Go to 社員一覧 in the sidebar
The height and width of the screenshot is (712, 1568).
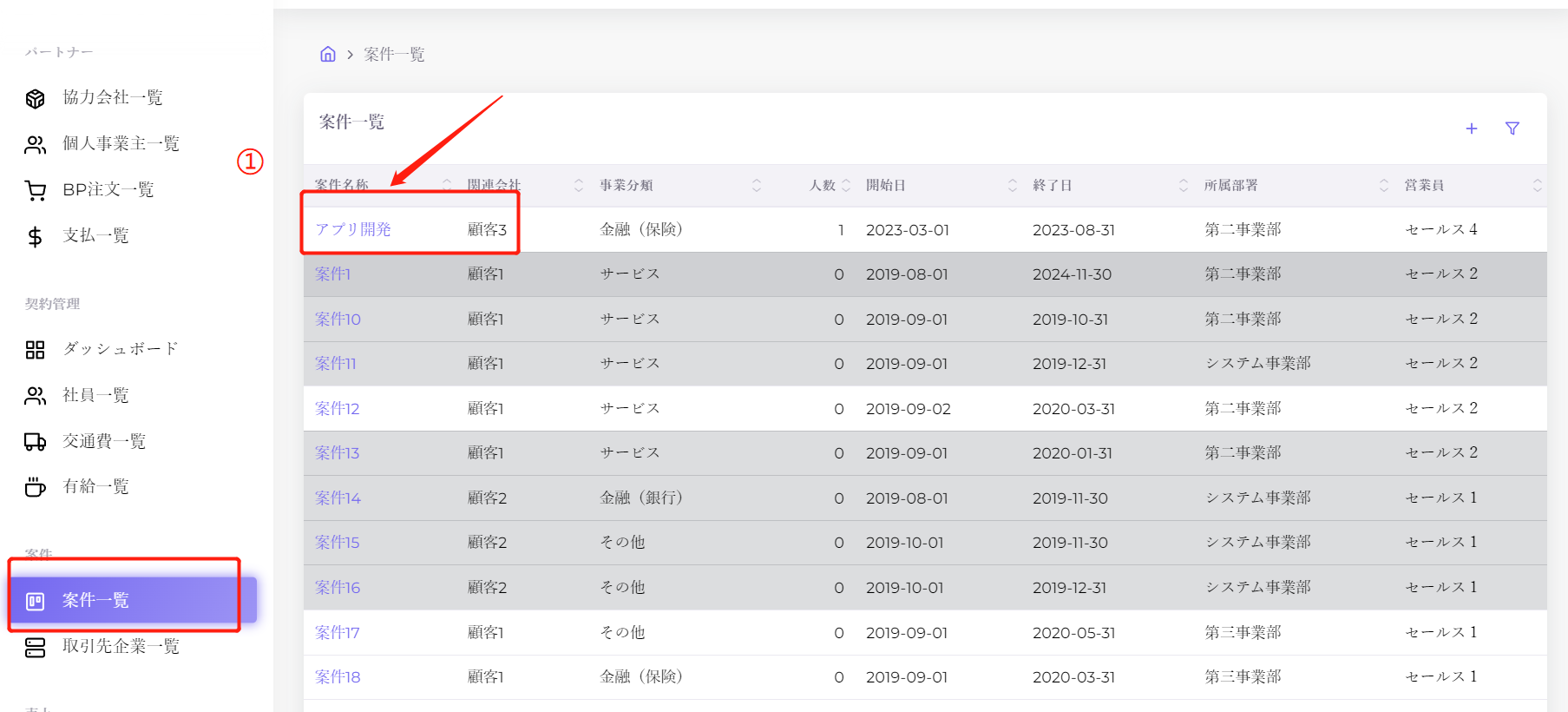coord(95,395)
